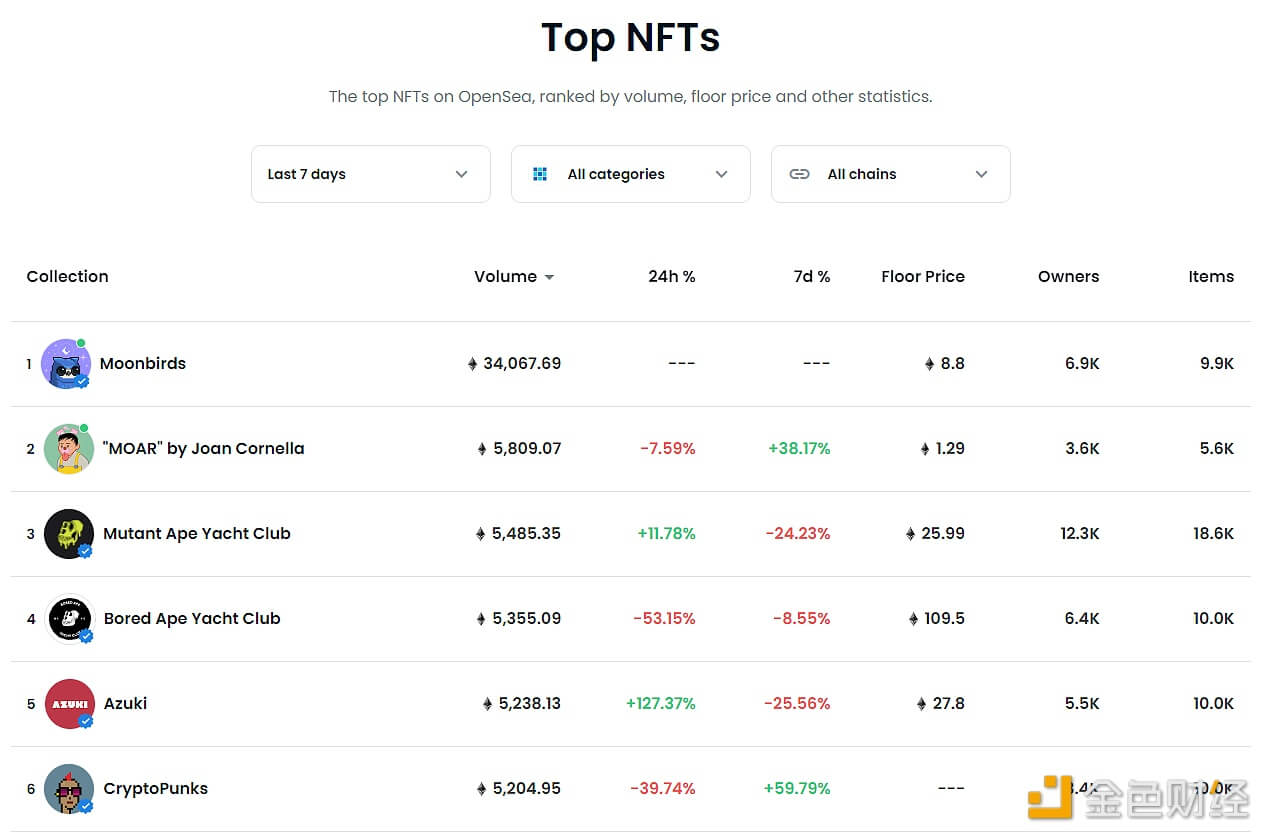The width and height of the screenshot is (1262, 832).
Task: Click the Ethereum icon beside floor price 1.29
Action: coord(925,449)
